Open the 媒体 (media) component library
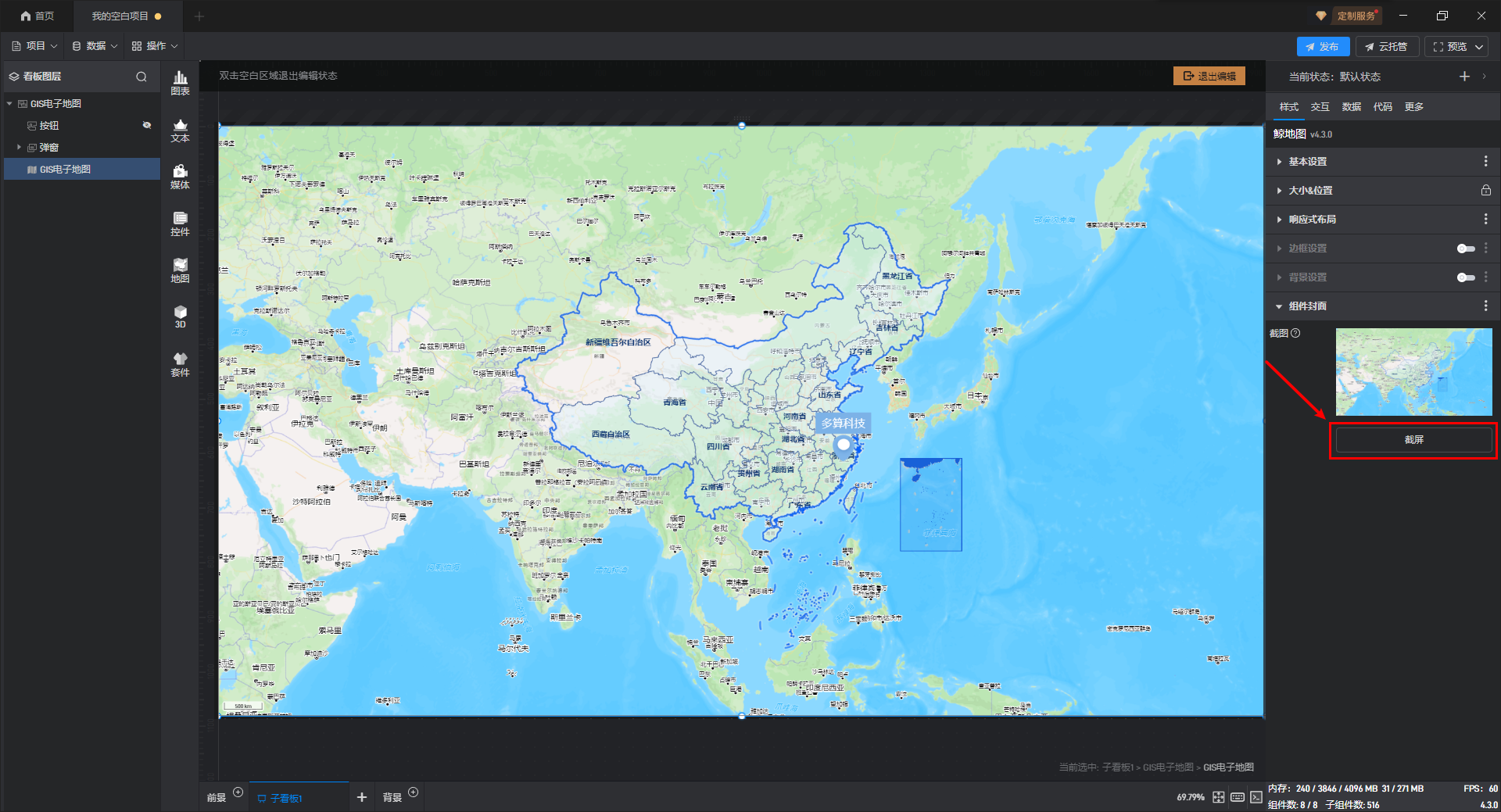 click(180, 177)
